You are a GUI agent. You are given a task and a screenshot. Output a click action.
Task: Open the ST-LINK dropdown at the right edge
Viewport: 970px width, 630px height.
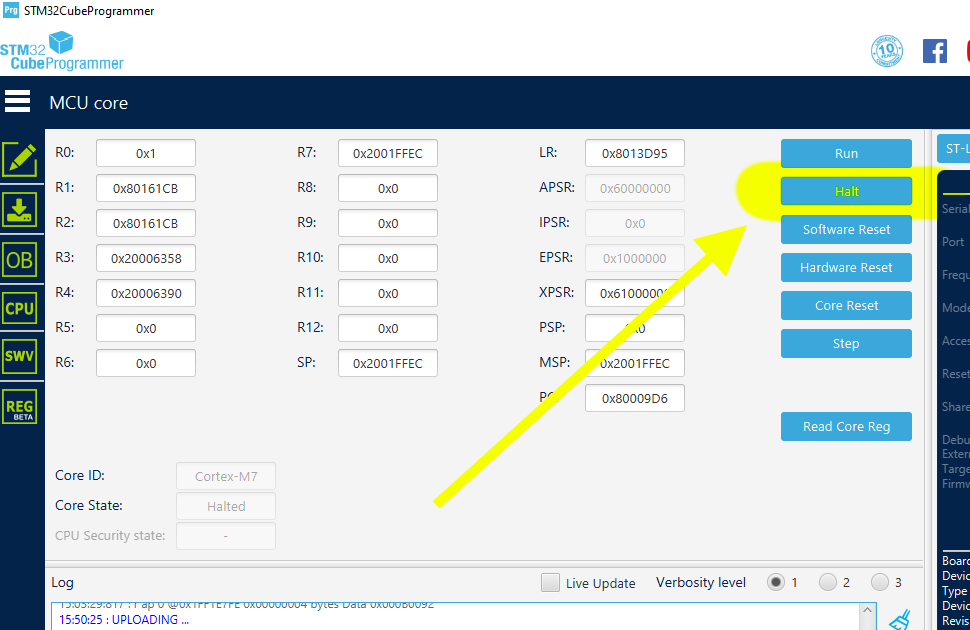tap(954, 149)
